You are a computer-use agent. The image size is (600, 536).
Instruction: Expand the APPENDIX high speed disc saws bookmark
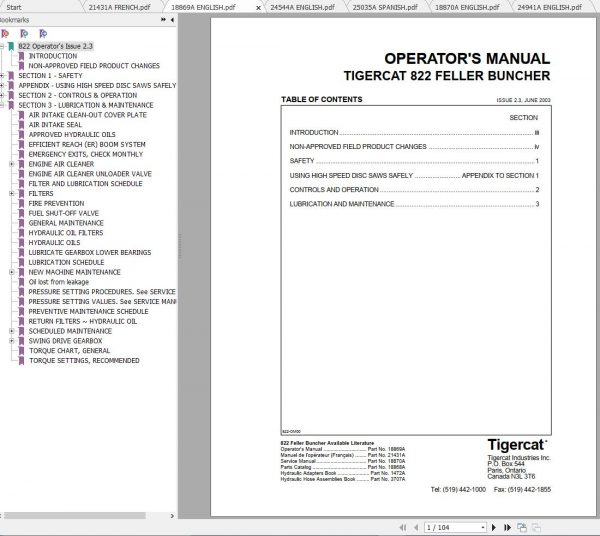click(2, 85)
